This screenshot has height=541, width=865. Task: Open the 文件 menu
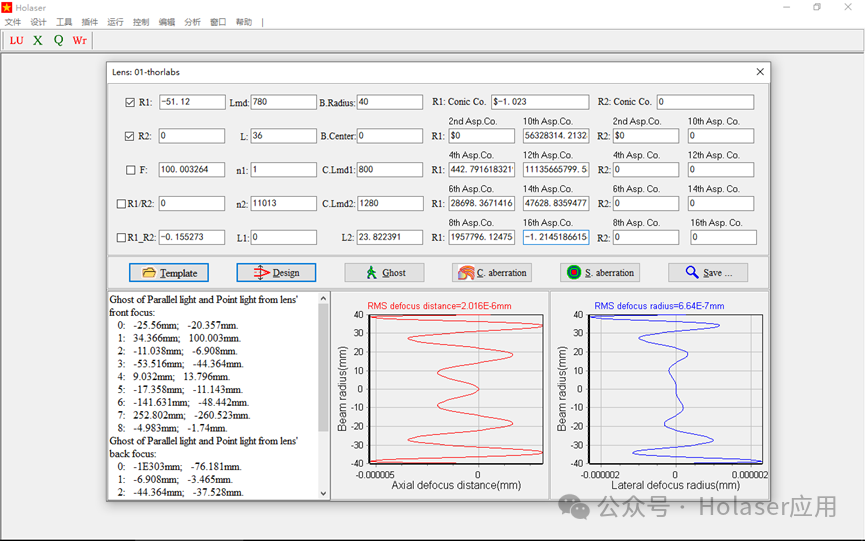point(13,22)
